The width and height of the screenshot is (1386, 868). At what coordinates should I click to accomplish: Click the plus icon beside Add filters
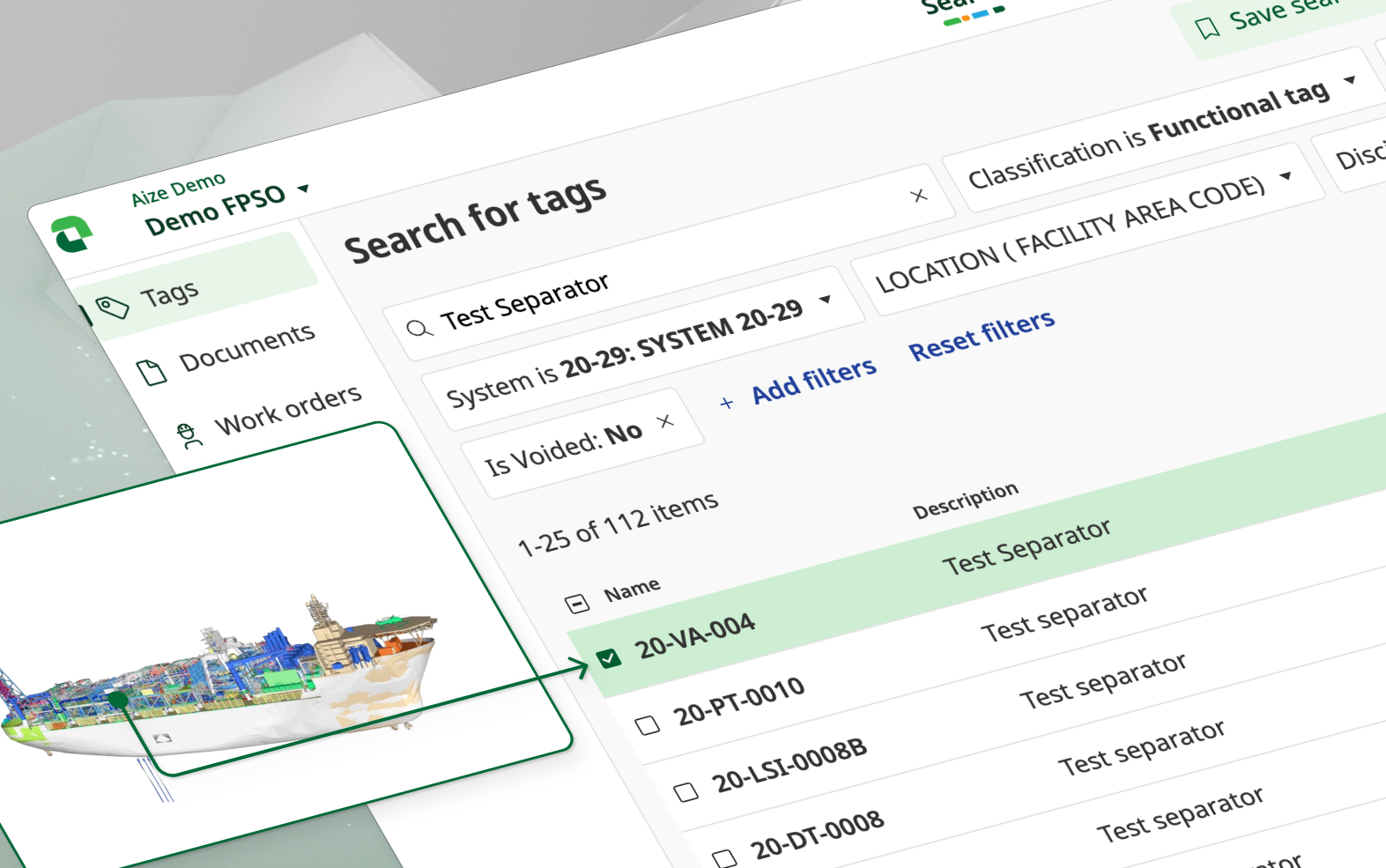click(x=726, y=403)
